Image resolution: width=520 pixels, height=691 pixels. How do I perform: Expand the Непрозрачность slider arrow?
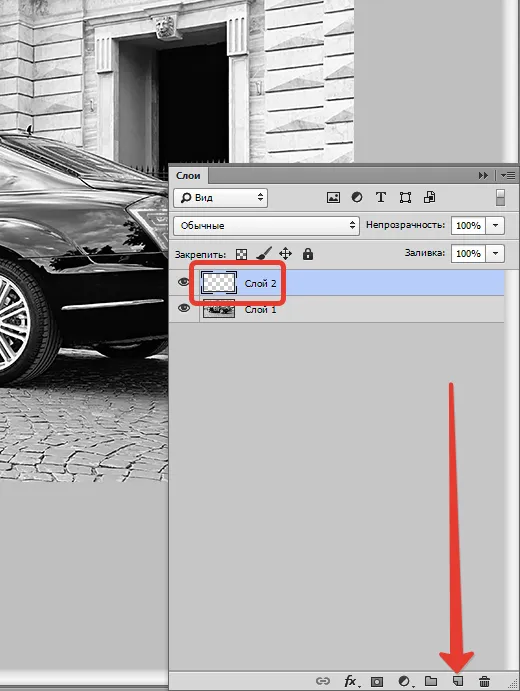[x=495, y=225]
